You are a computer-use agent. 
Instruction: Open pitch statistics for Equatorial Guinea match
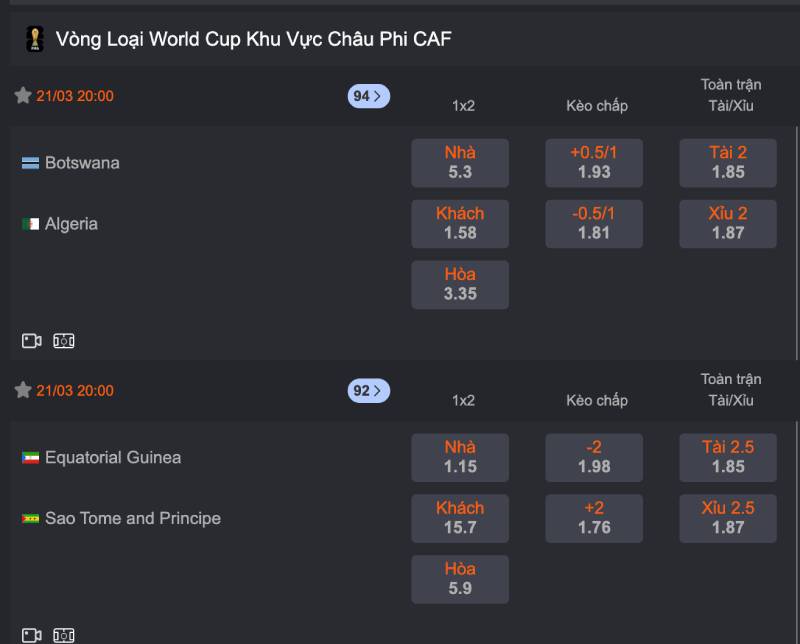[63, 633]
